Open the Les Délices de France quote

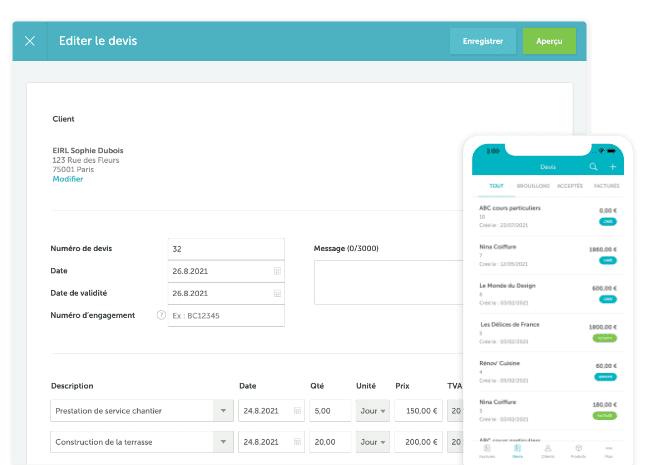coord(548,332)
